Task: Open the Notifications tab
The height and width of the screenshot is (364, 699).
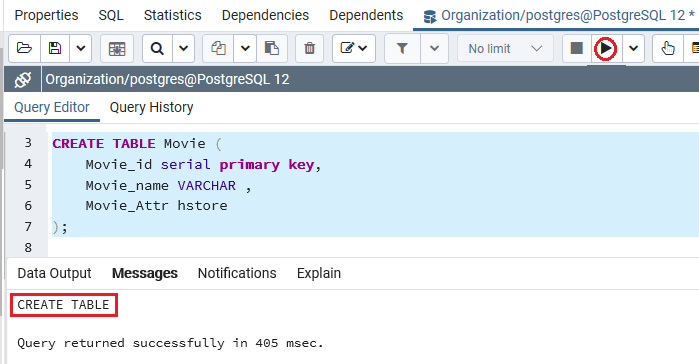Action: (x=237, y=273)
